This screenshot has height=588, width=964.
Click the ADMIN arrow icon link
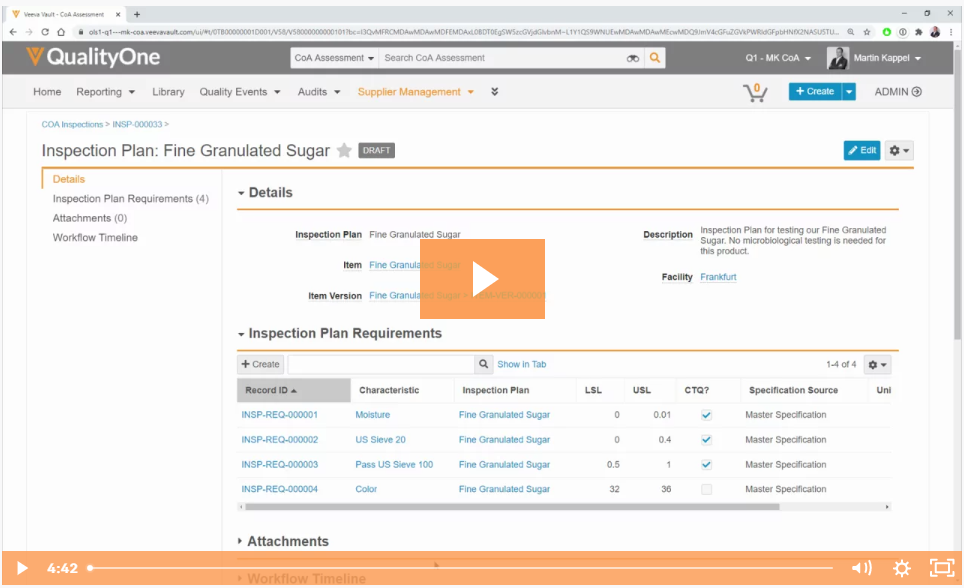pyautogui.click(x=898, y=92)
